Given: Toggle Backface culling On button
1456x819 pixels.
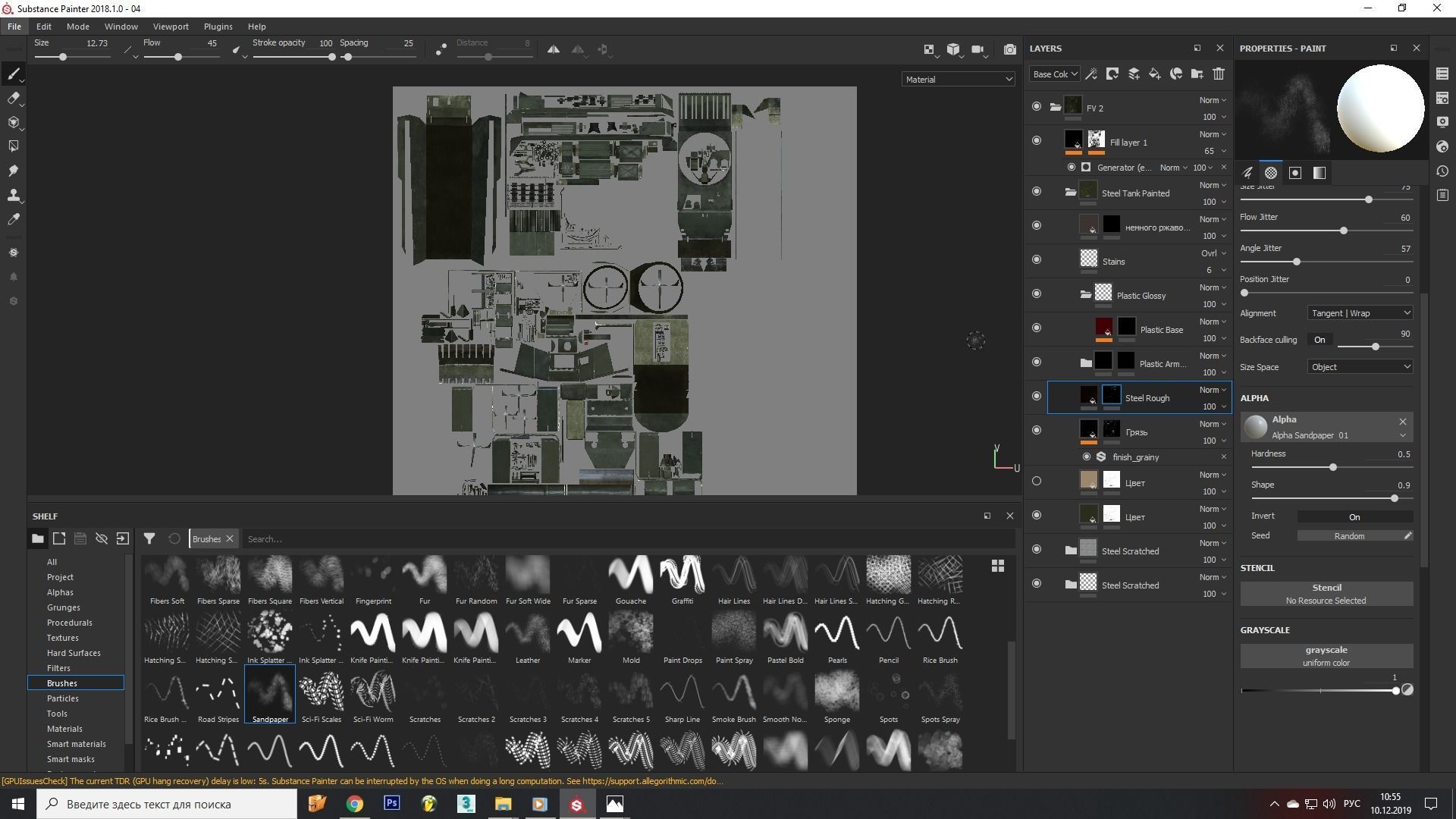Looking at the screenshot, I should coord(1319,340).
